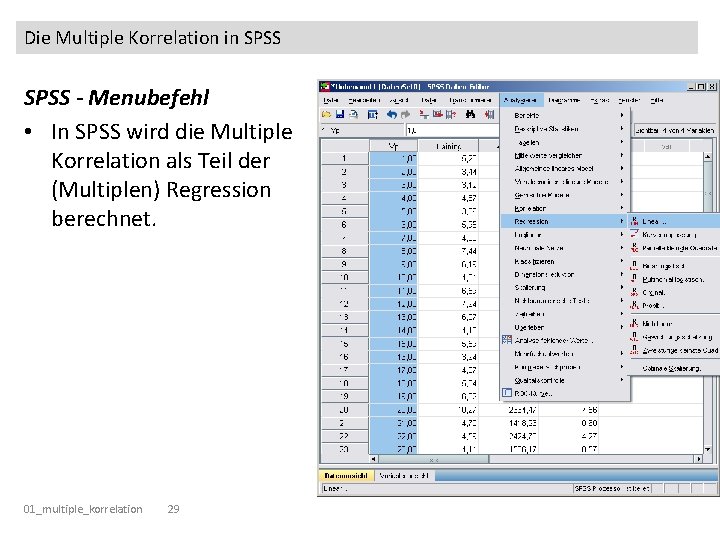
Task: Click the Vp column header
Action: pyautogui.click(x=394, y=146)
